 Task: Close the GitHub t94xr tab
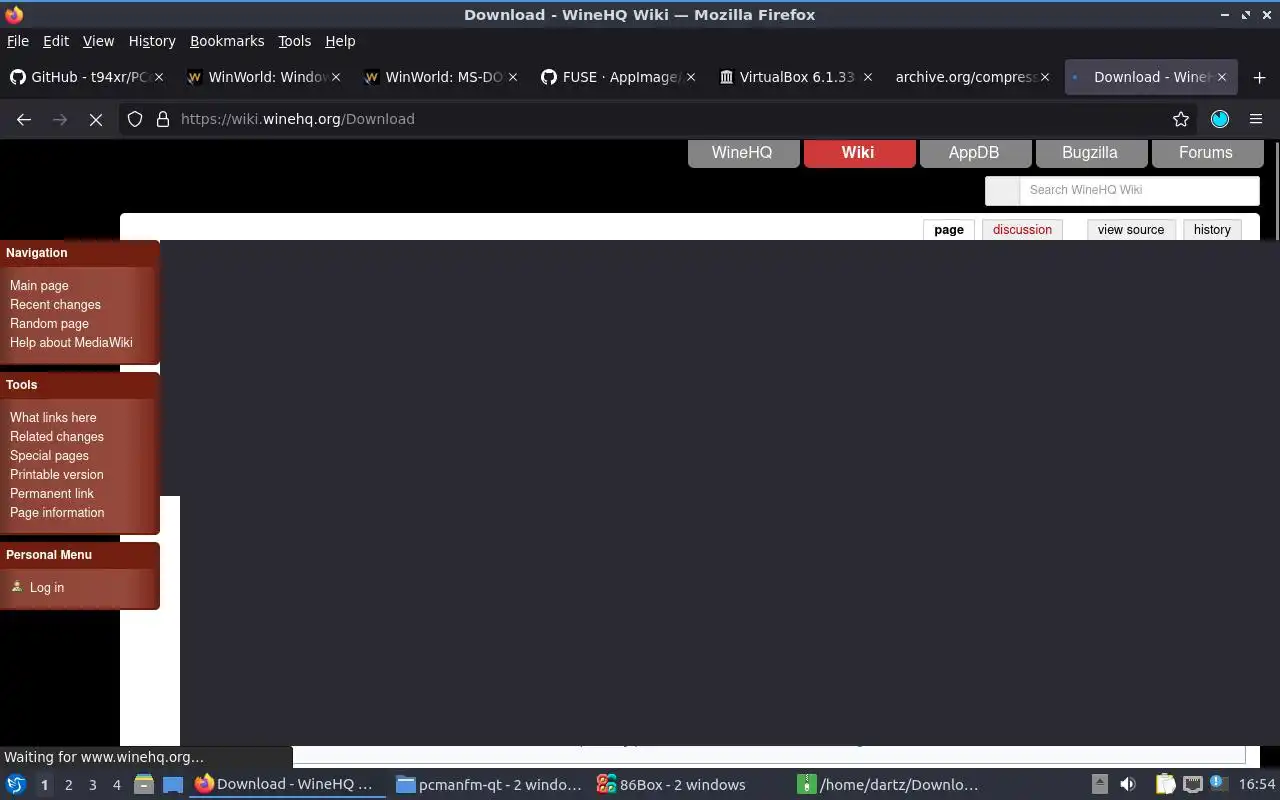coord(158,77)
